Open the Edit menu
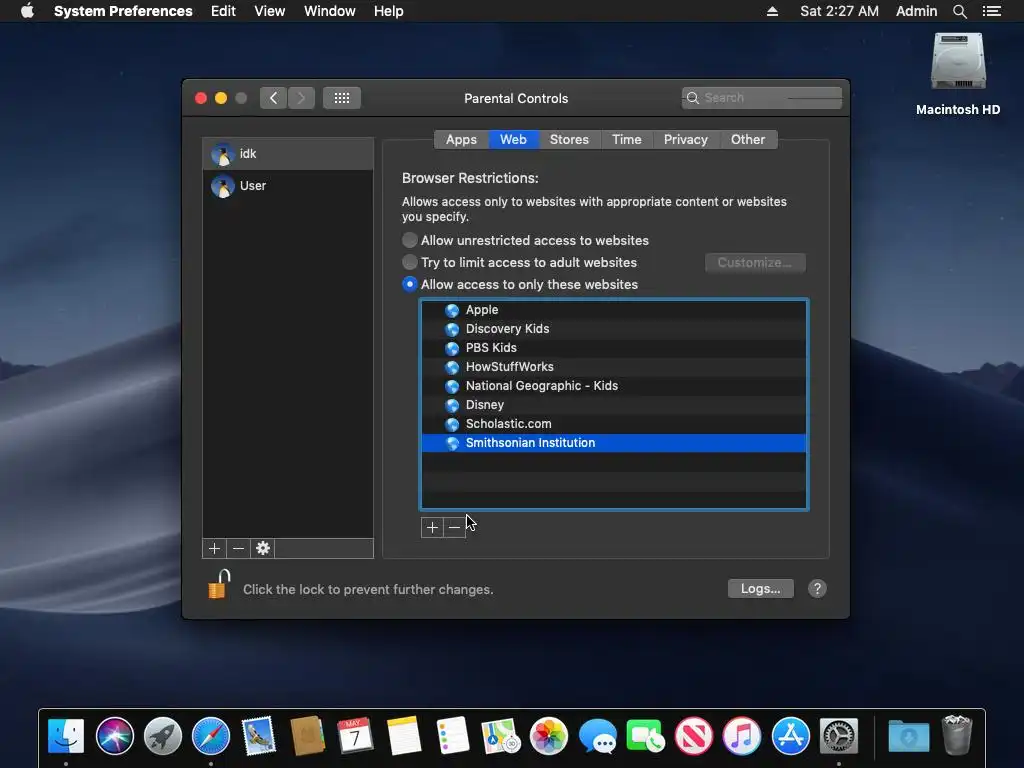The width and height of the screenshot is (1024, 768). (x=223, y=11)
